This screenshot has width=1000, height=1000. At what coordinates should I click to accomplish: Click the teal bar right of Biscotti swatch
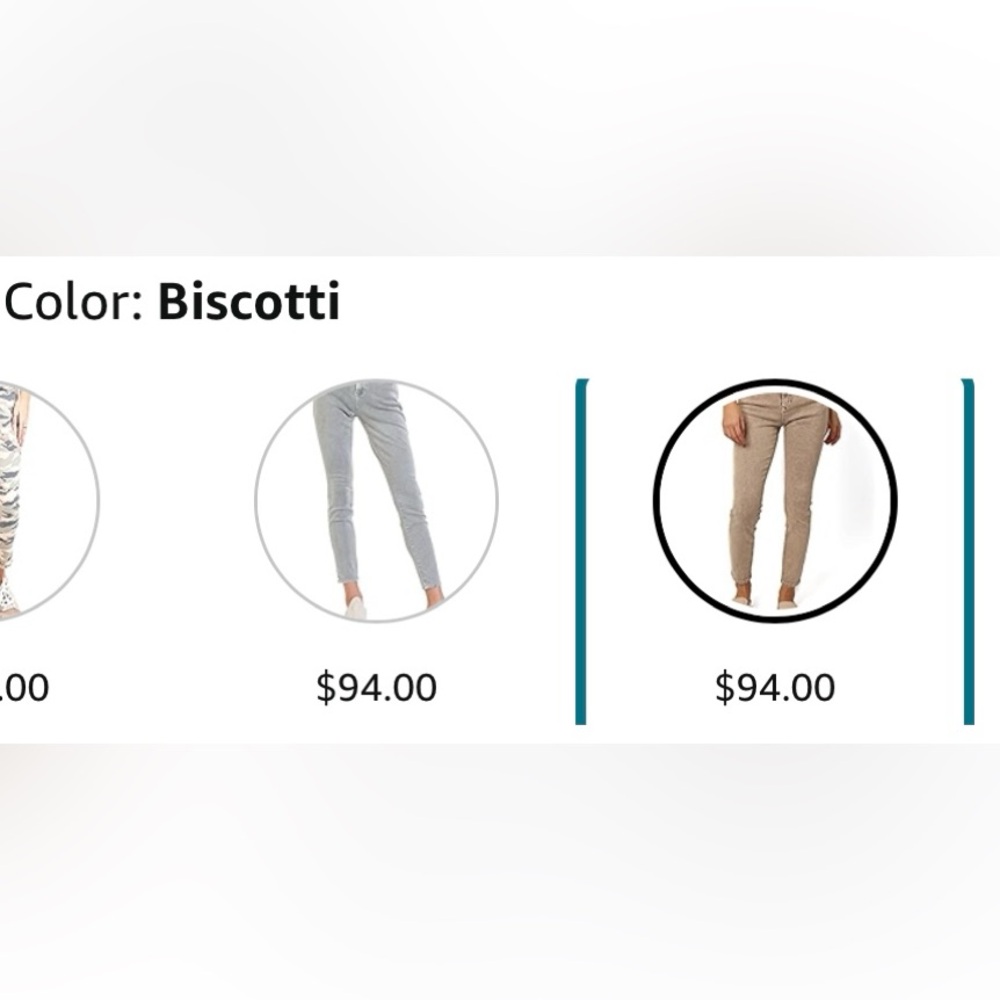968,550
